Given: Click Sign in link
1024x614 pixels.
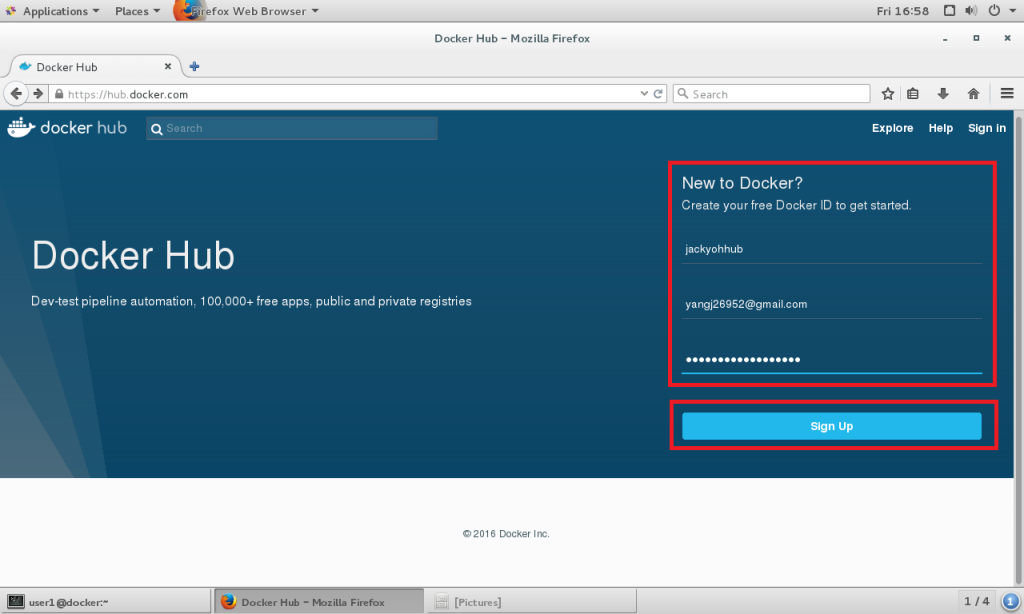Looking at the screenshot, I should click(987, 128).
